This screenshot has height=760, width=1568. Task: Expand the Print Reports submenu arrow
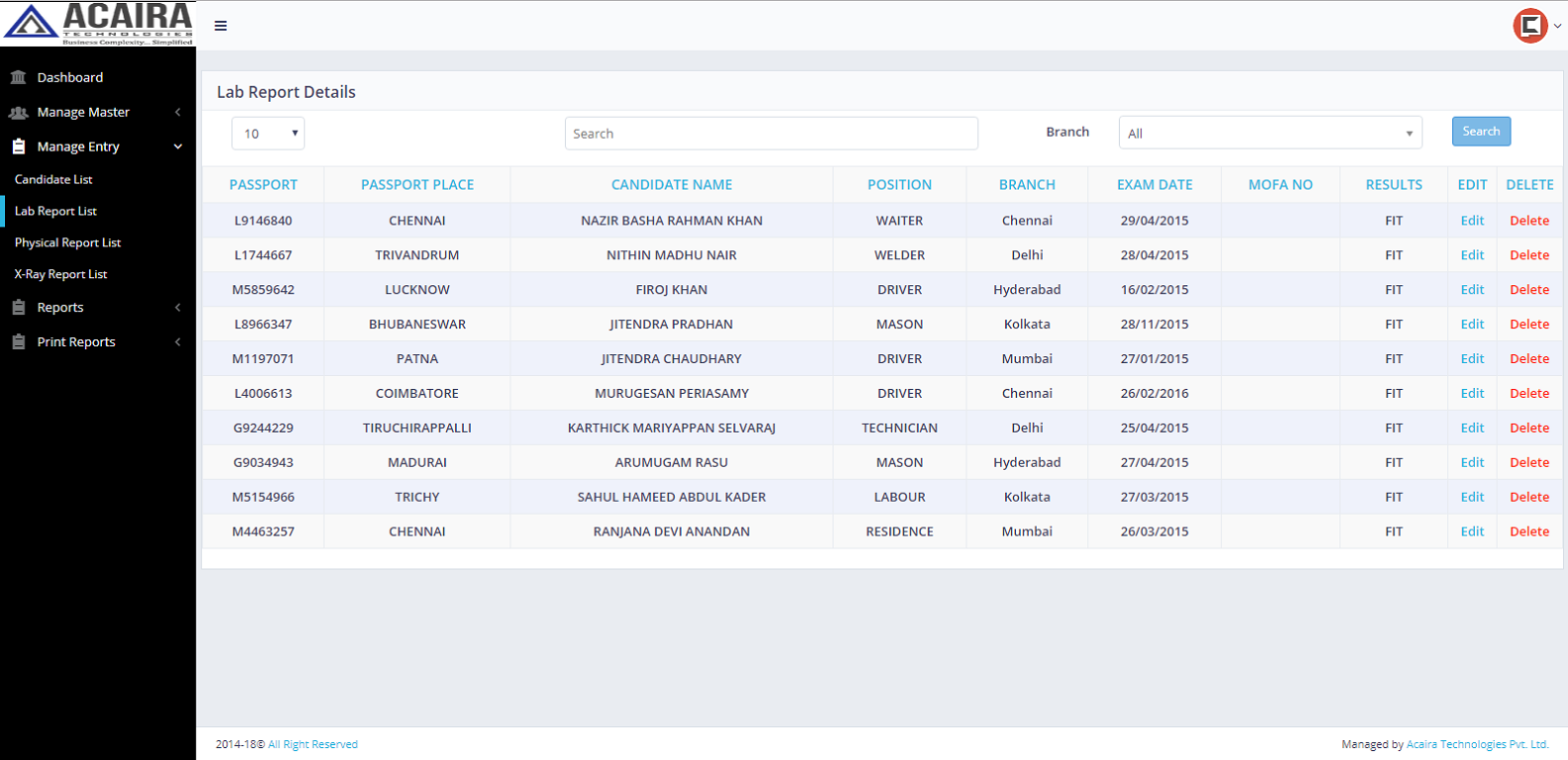tap(178, 342)
